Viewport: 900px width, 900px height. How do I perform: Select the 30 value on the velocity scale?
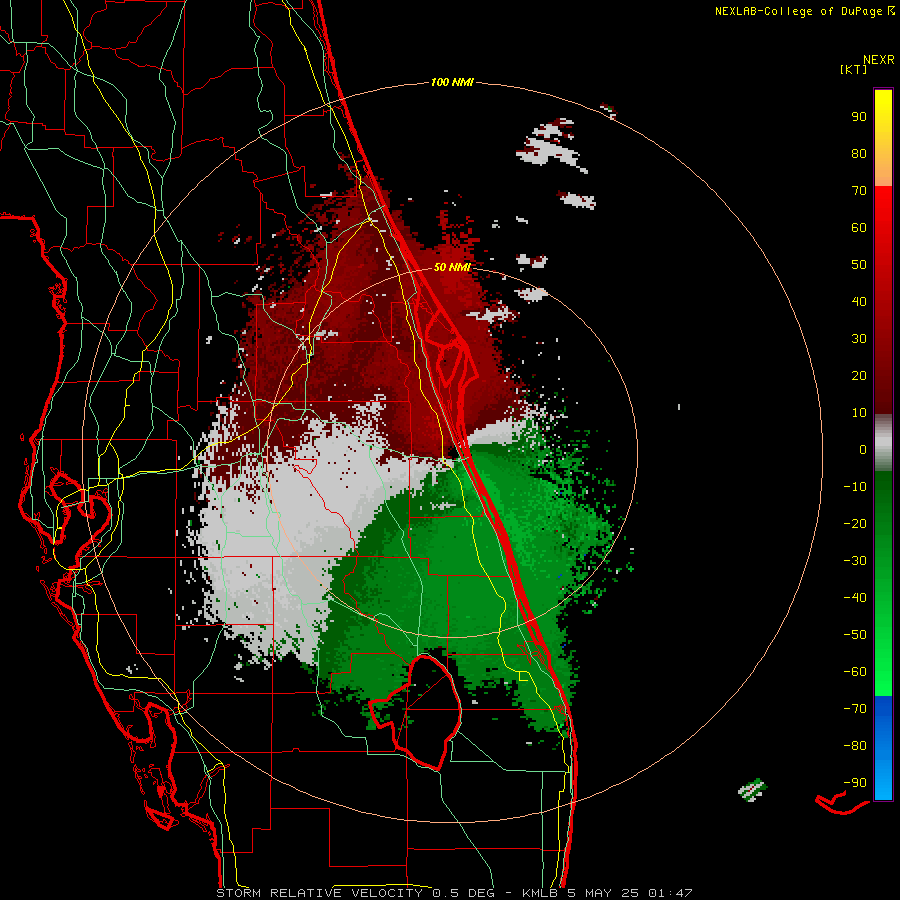click(x=859, y=339)
